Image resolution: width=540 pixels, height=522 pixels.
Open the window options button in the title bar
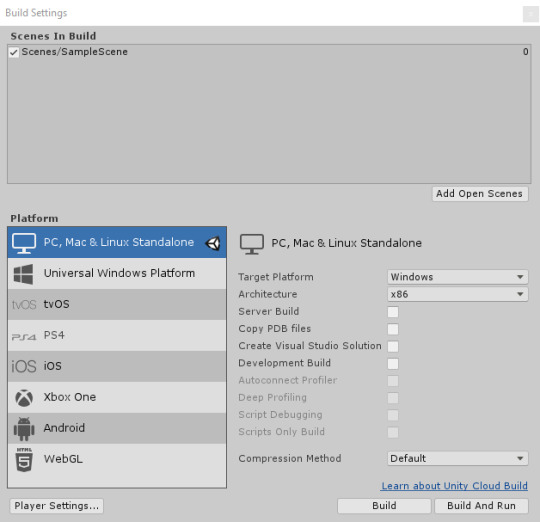[530, 14]
